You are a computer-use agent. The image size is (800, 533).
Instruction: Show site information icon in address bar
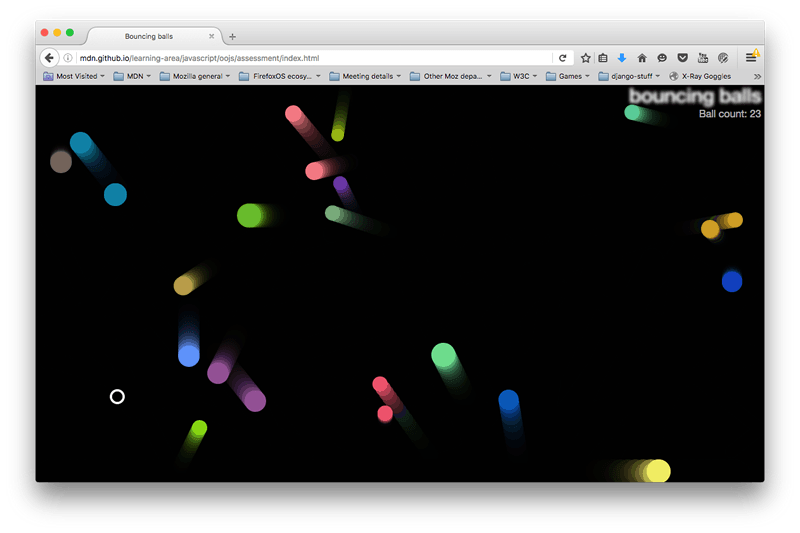point(68,58)
